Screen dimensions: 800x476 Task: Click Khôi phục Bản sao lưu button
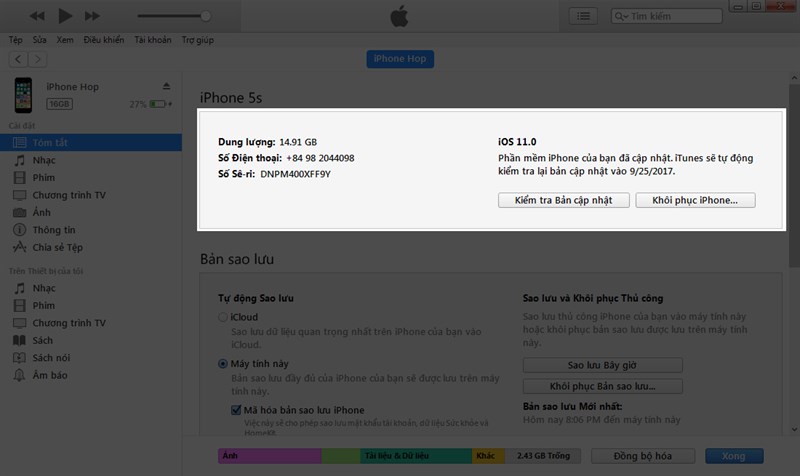coord(603,386)
